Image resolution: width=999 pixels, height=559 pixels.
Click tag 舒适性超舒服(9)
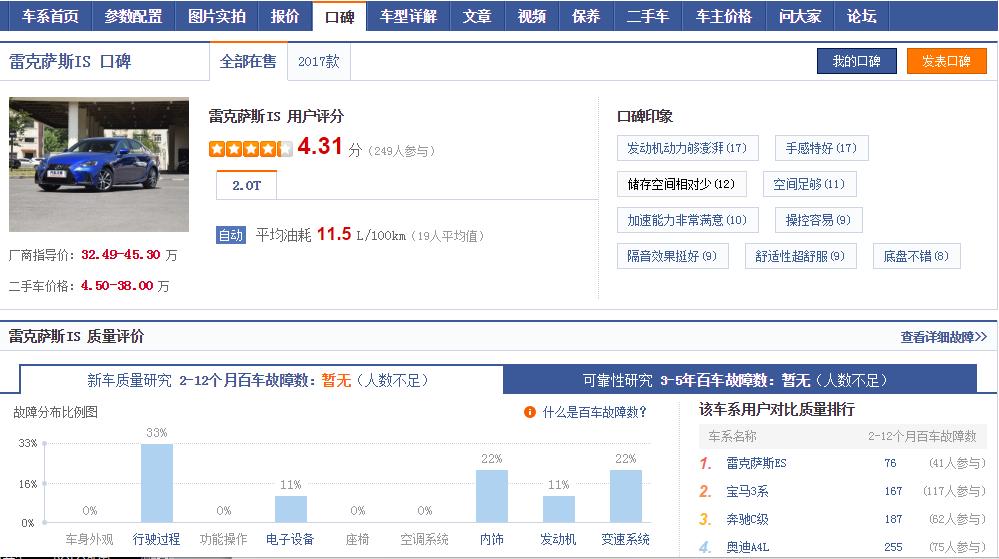pos(800,256)
